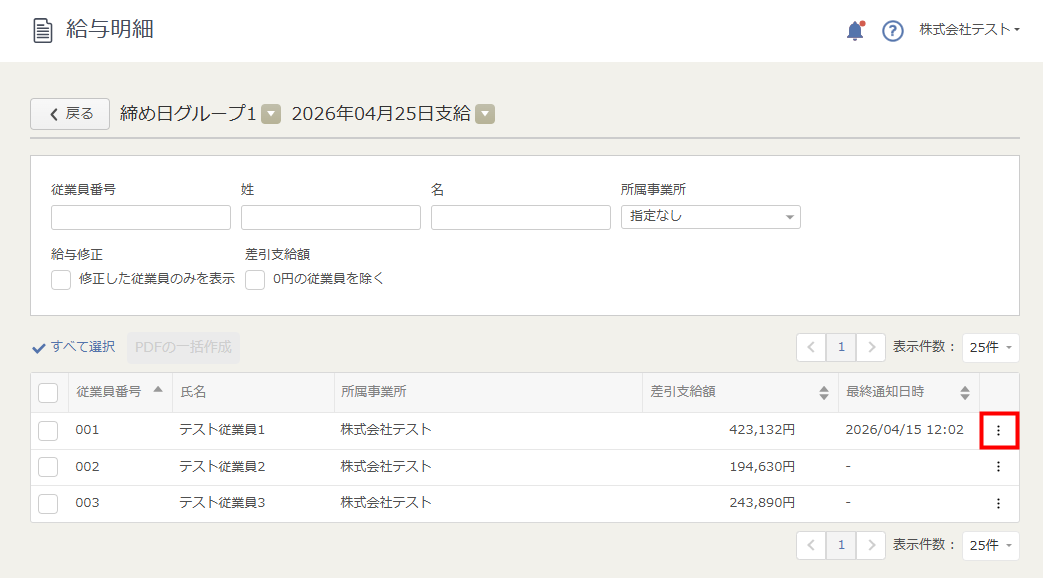Open the top 表示件数 25件 selector
Viewport: 1043px width, 578px height.
[x=990, y=348]
